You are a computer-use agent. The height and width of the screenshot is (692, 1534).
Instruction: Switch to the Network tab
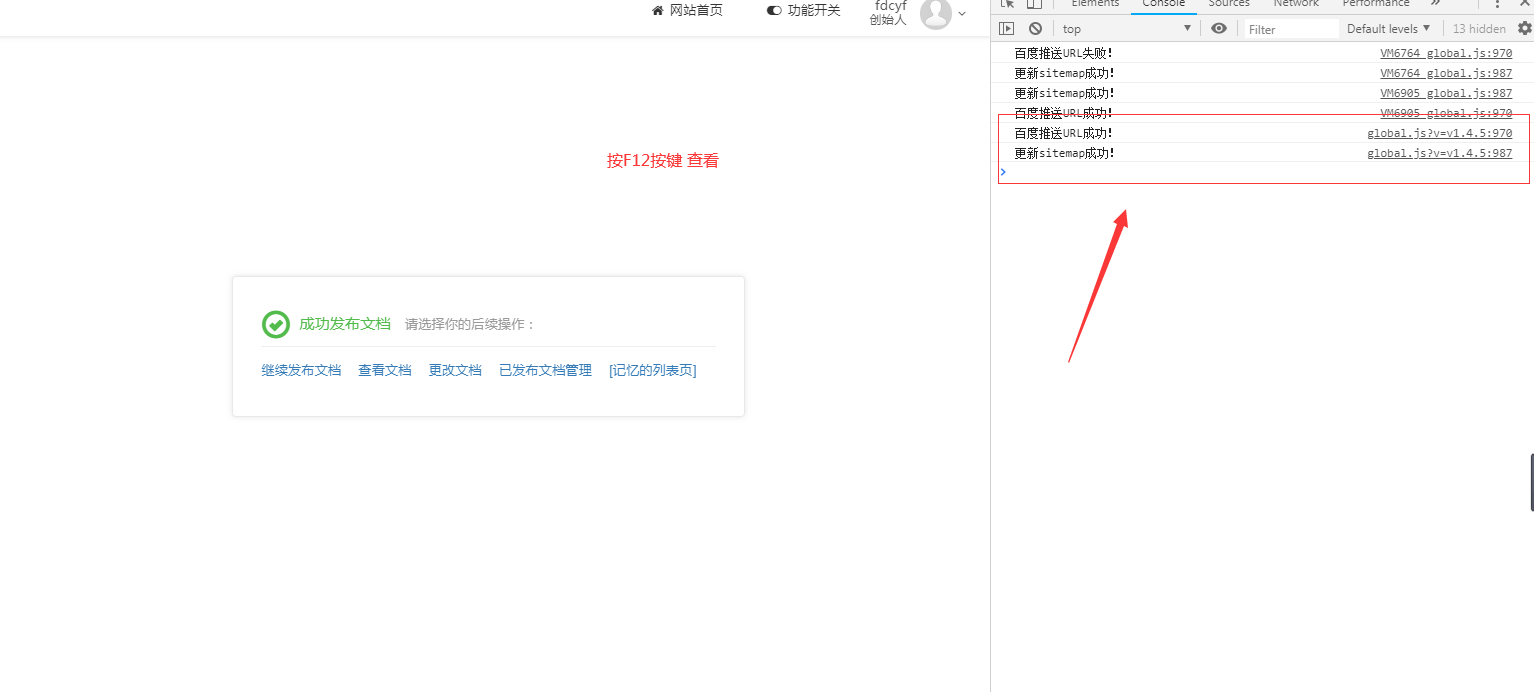pyautogui.click(x=1296, y=4)
